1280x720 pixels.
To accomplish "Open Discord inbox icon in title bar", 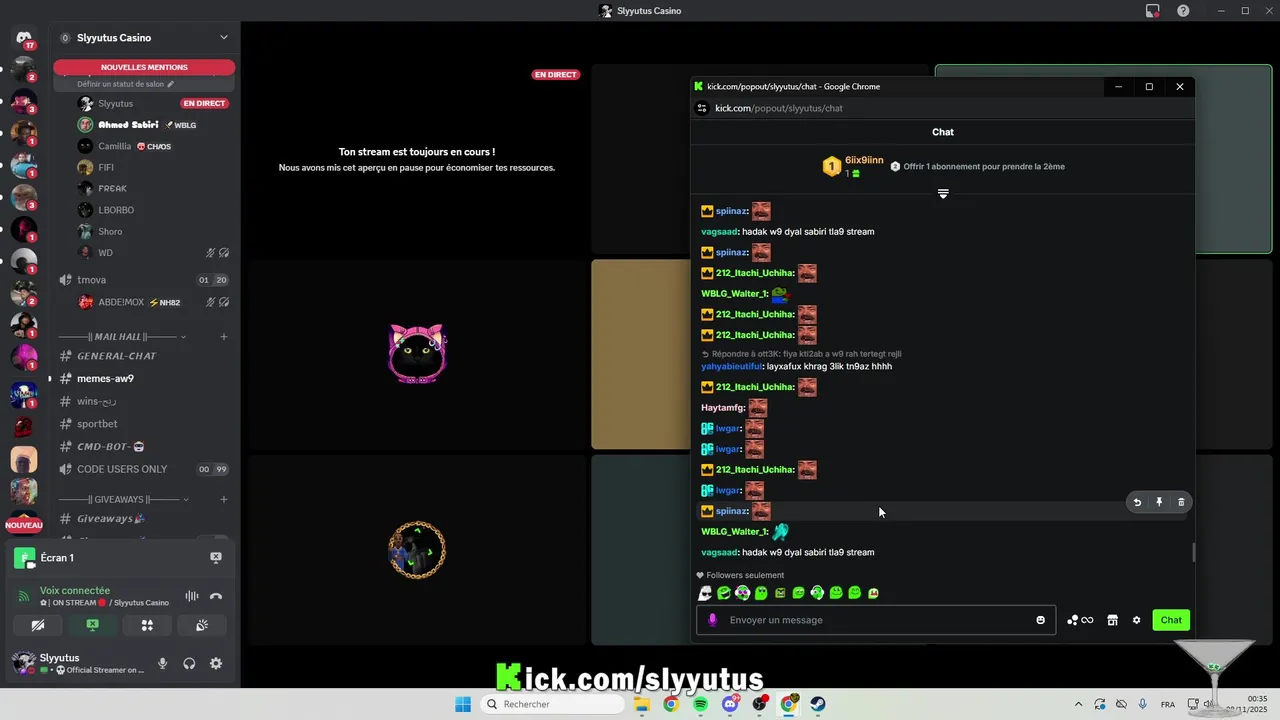I will [x=1153, y=11].
